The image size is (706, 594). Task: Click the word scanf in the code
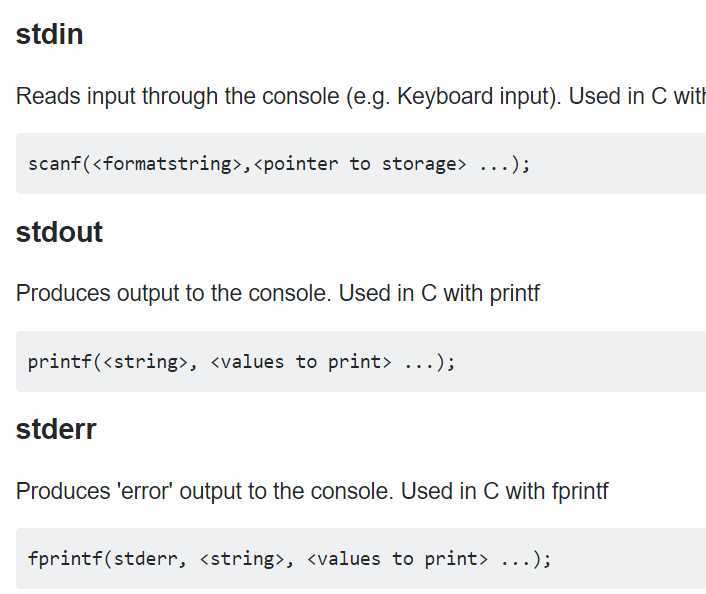[x=54, y=164]
